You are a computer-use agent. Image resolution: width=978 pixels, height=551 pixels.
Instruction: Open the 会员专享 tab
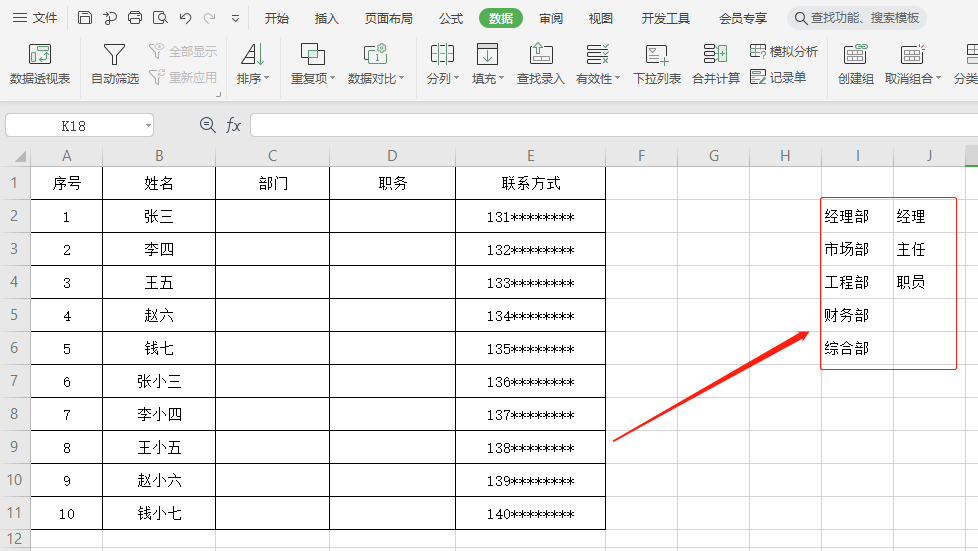coord(742,19)
